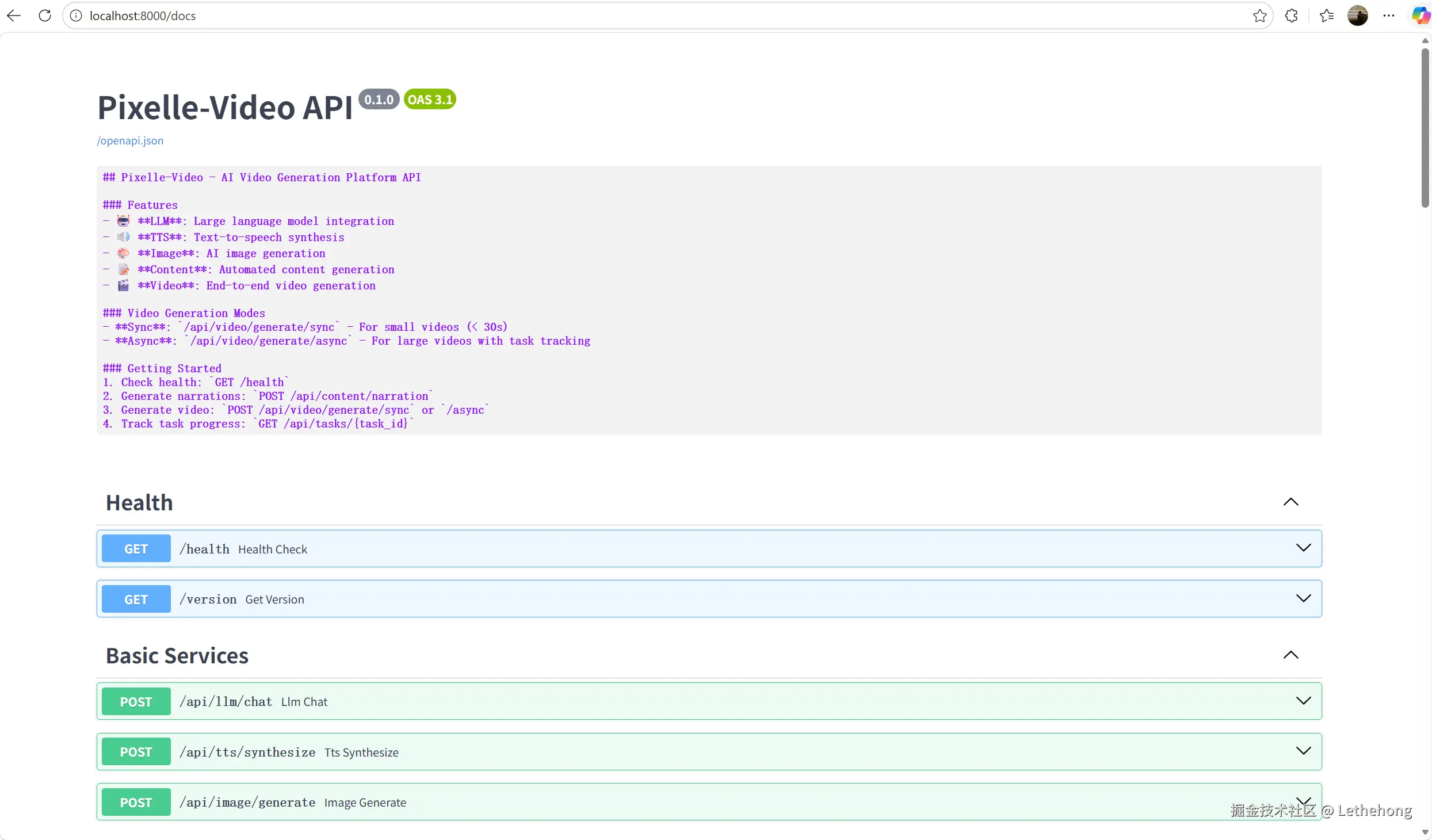Open browser settings and more menu

click(x=1389, y=16)
